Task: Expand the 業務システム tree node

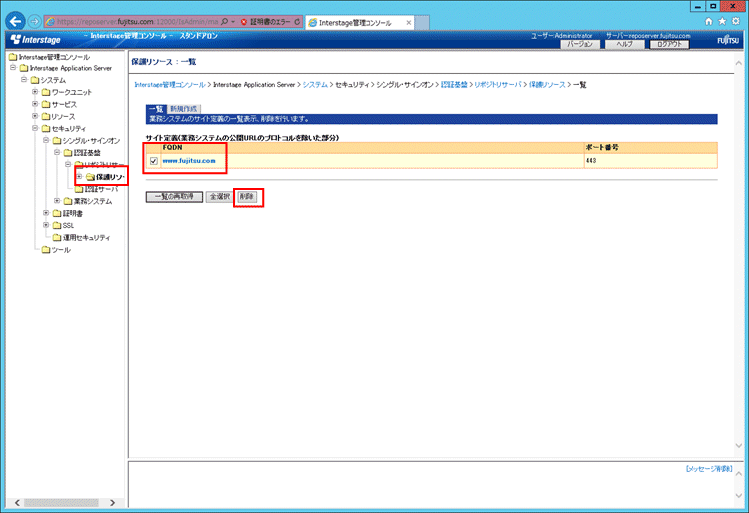Action: 57,201
